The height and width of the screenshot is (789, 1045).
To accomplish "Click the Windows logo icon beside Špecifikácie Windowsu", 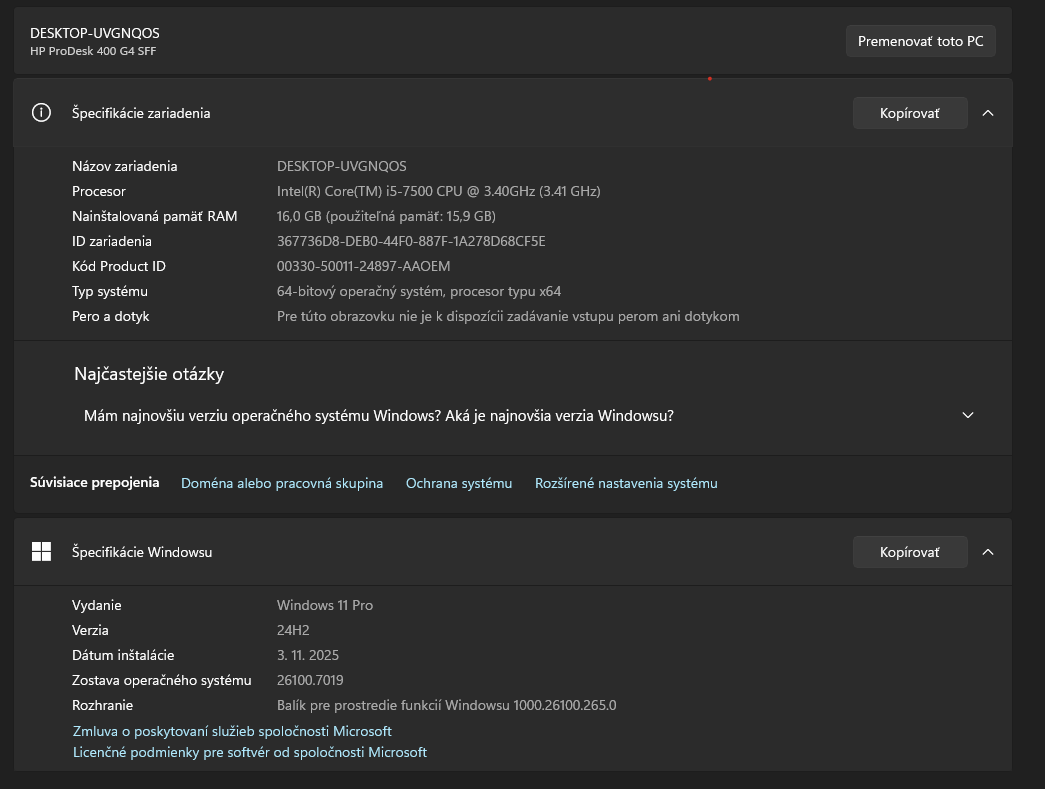I will point(41,552).
